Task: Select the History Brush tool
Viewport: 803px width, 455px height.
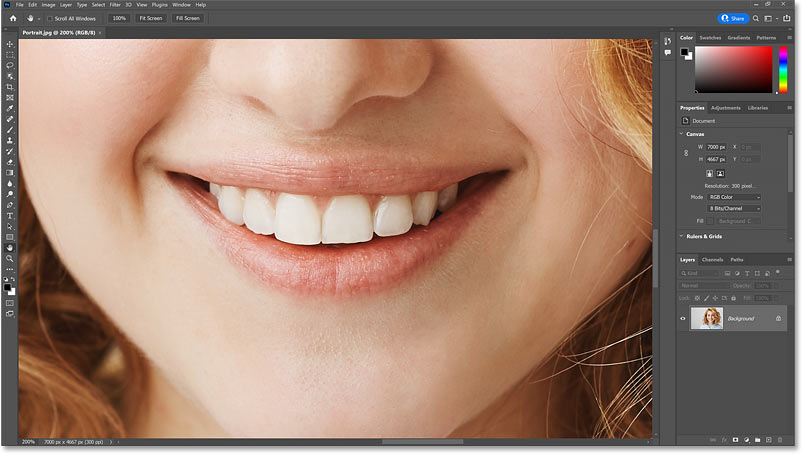Action: coord(10,151)
